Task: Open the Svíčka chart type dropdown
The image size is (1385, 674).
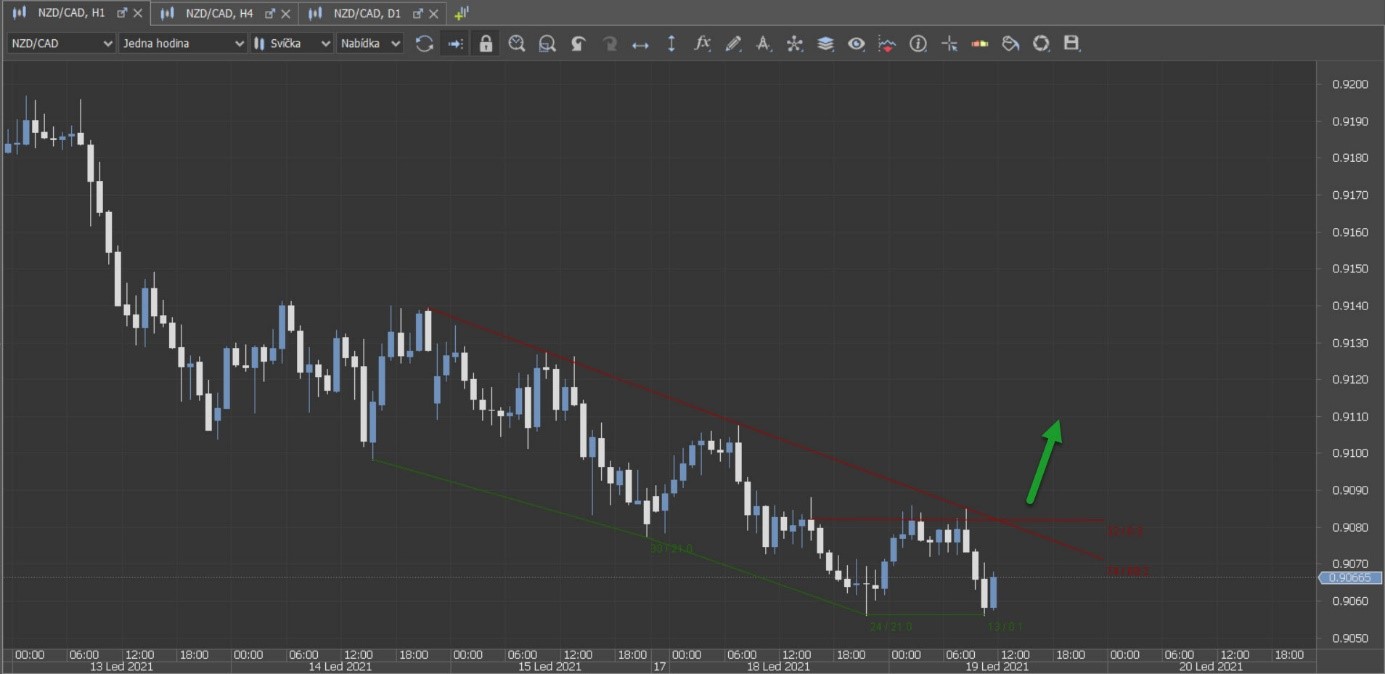Action: pyautogui.click(x=291, y=44)
